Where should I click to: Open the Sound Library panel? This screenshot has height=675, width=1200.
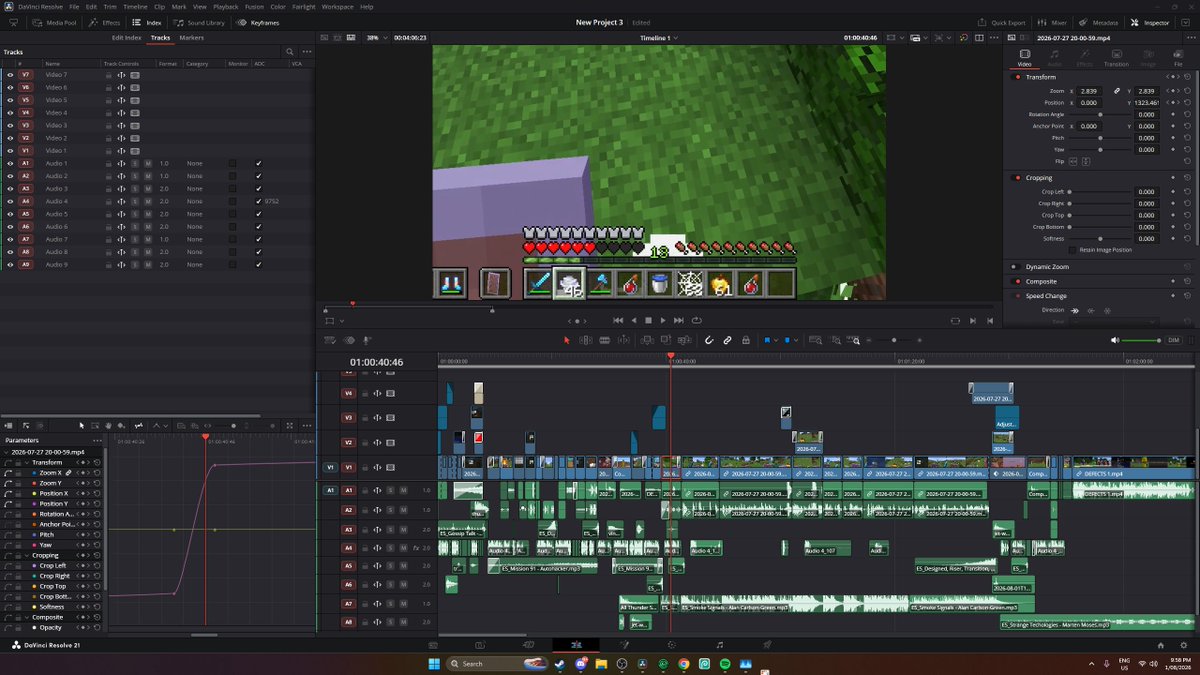pyautogui.click(x=200, y=21)
